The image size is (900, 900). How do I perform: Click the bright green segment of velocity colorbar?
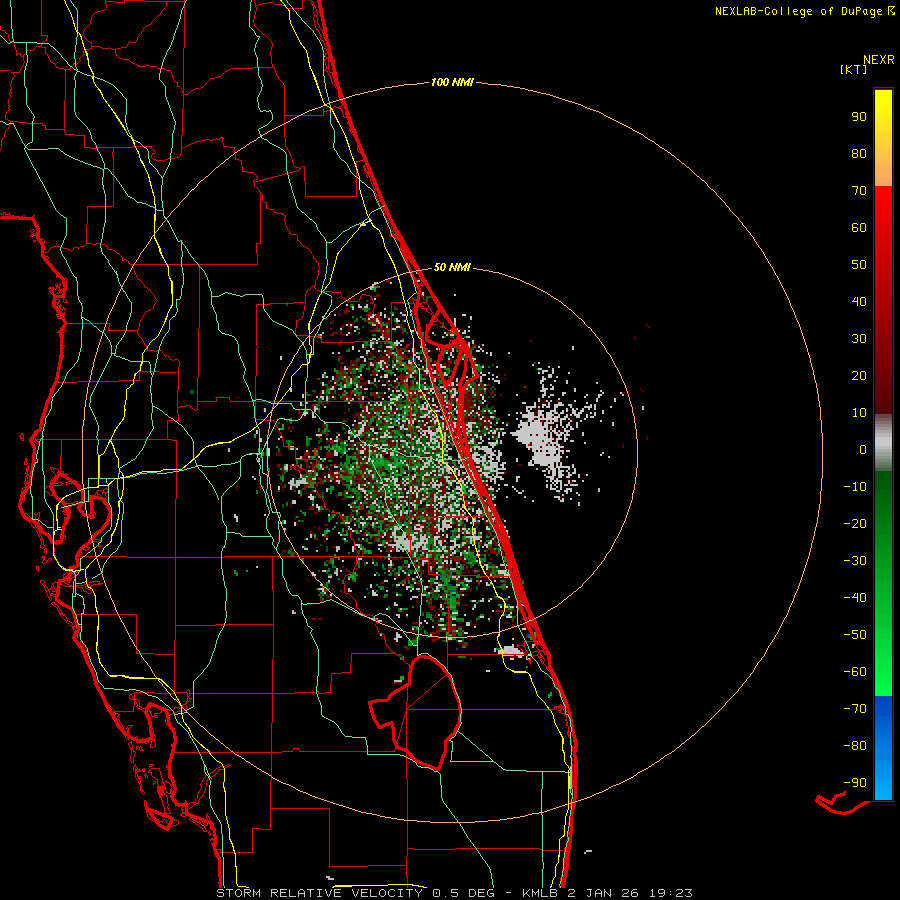click(883, 583)
